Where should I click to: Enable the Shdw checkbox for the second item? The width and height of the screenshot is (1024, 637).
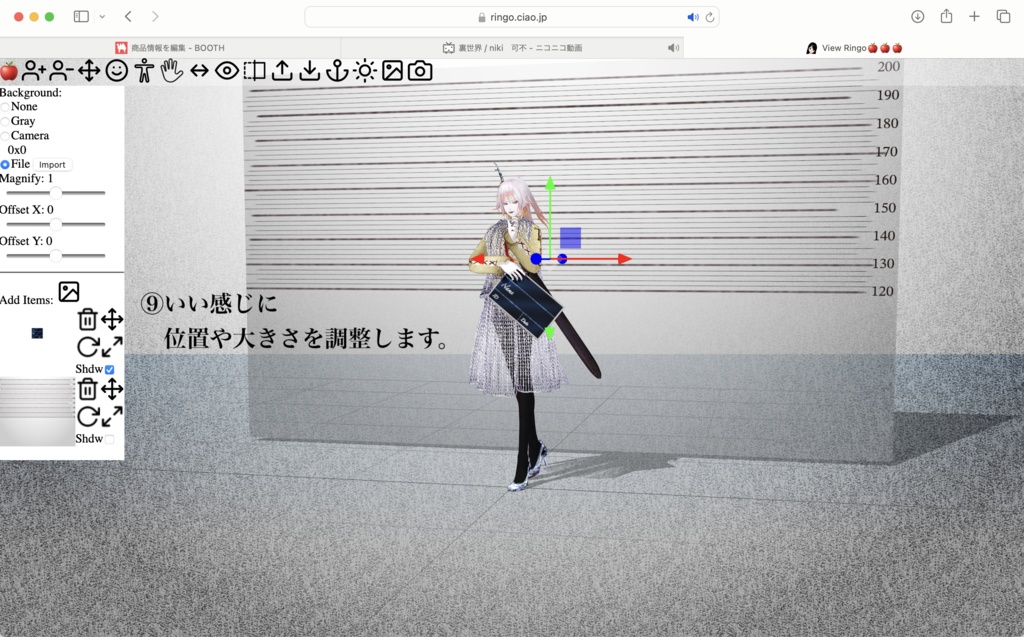(109, 439)
